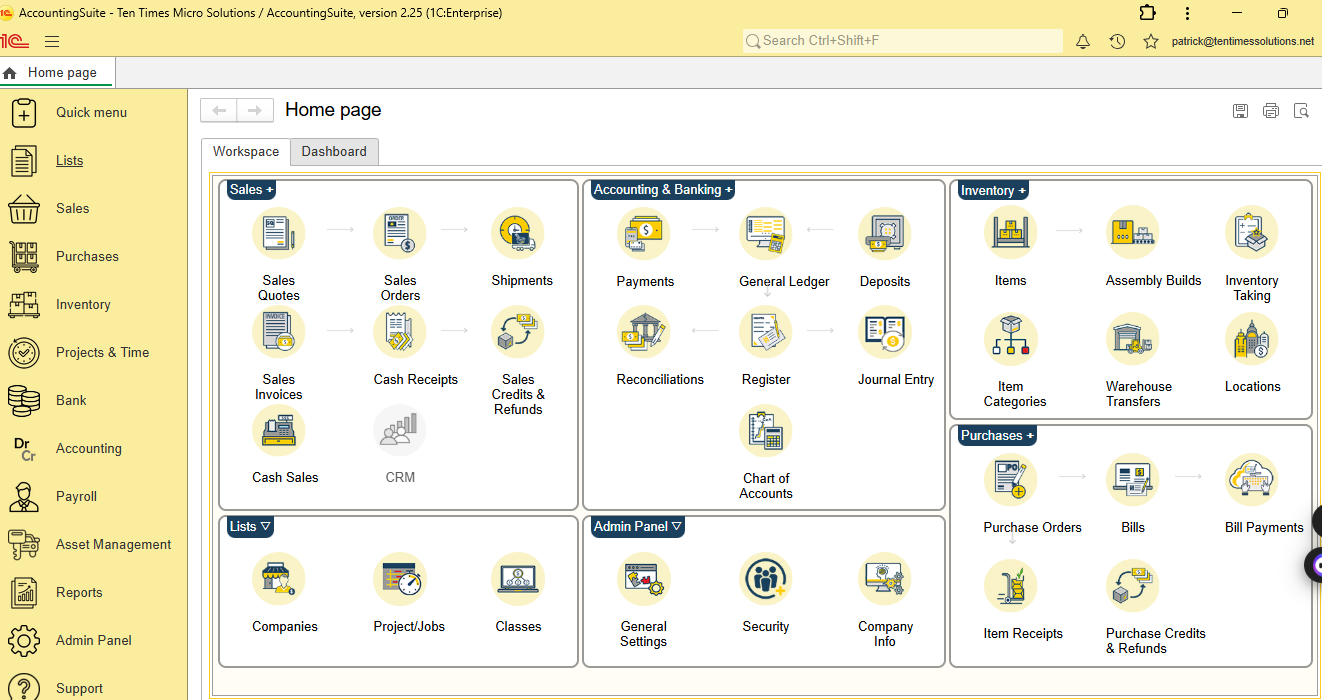
Task: Open the Sales Quotes icon
Action: coord(279,234)
